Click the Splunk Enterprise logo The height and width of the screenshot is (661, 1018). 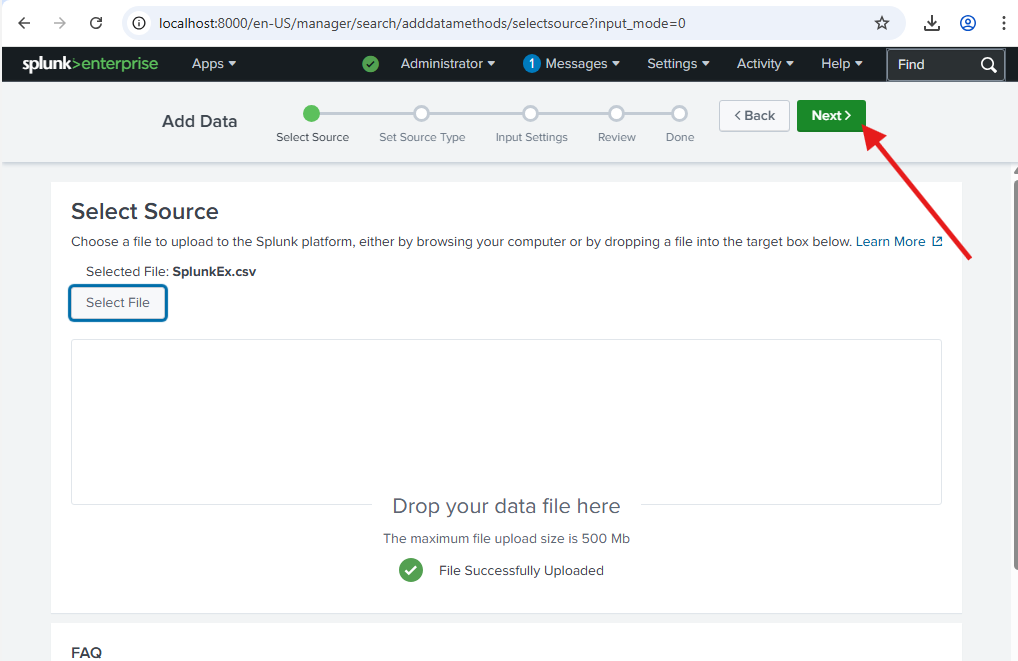click(90, 64)
